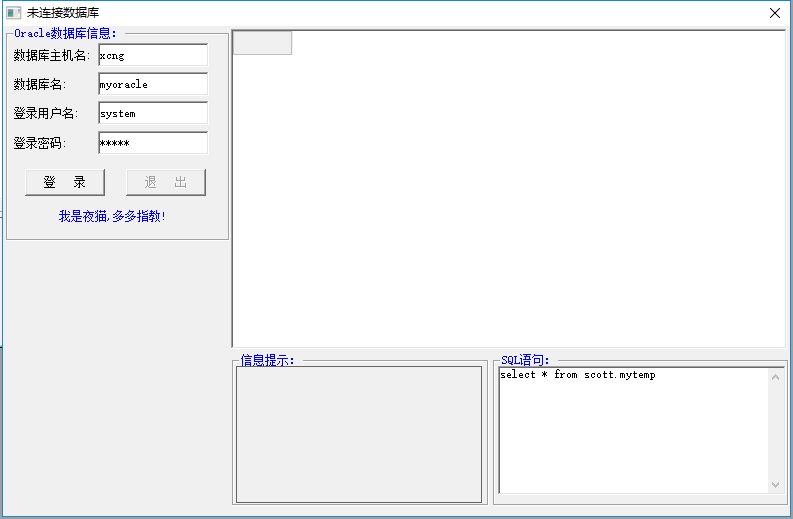The height and width of the screenshot is (519, 793).
Task: Focus the 数据库名 field containing myoracle
Action: (x=153, y=84)
